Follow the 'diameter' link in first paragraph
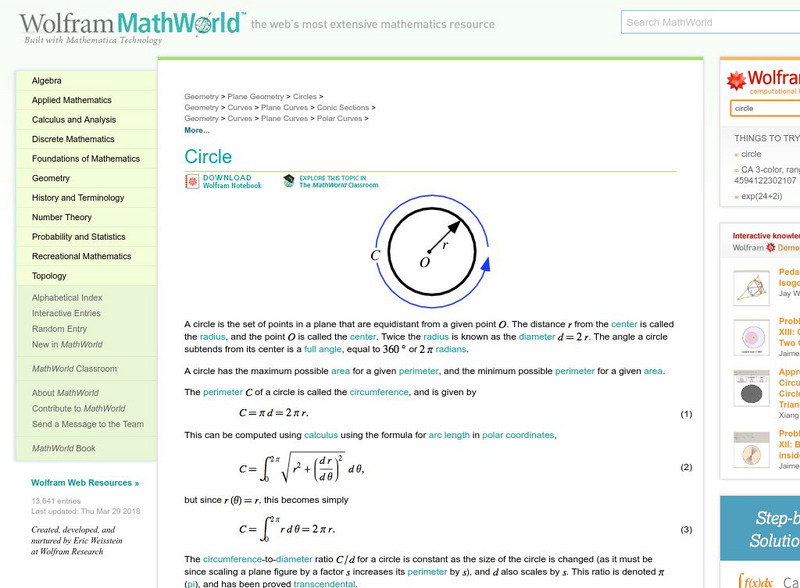Viewport: 800px width, 588px height. (x=537, y=337)
